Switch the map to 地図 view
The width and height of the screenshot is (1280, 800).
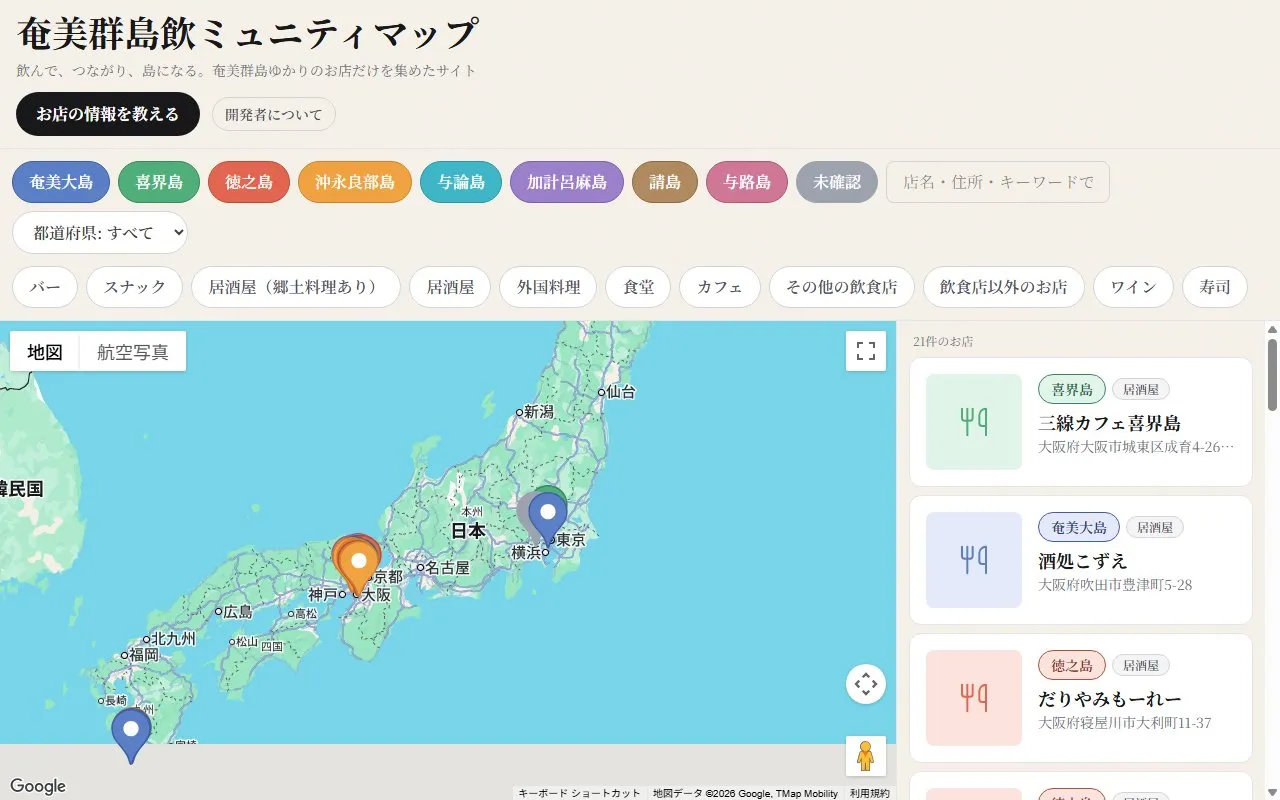pyautogui.click(x=45, y=351)
